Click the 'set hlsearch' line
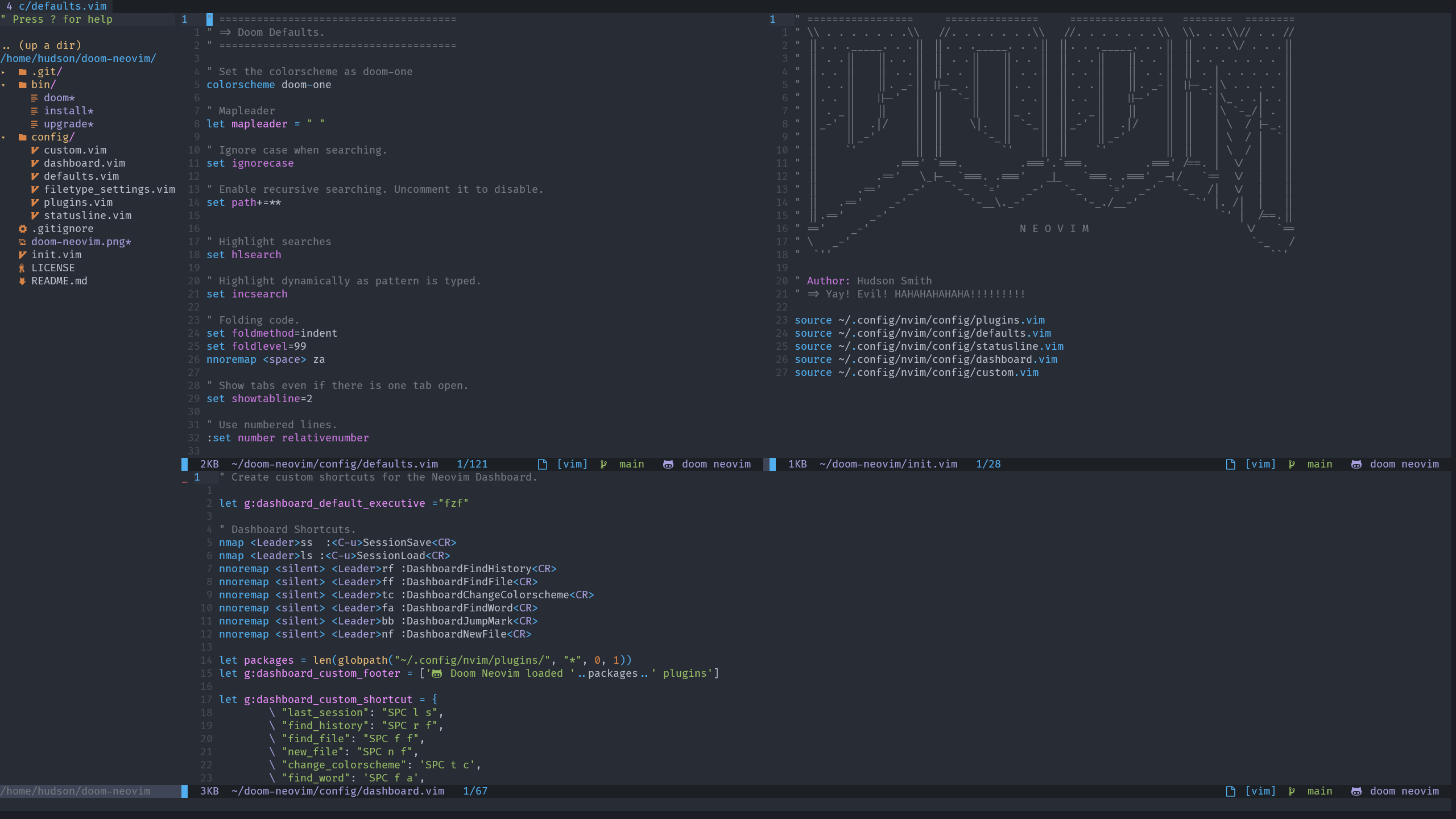Image resolution: width=1456 pixels, height=819 pixels. (x=244, y=255)
